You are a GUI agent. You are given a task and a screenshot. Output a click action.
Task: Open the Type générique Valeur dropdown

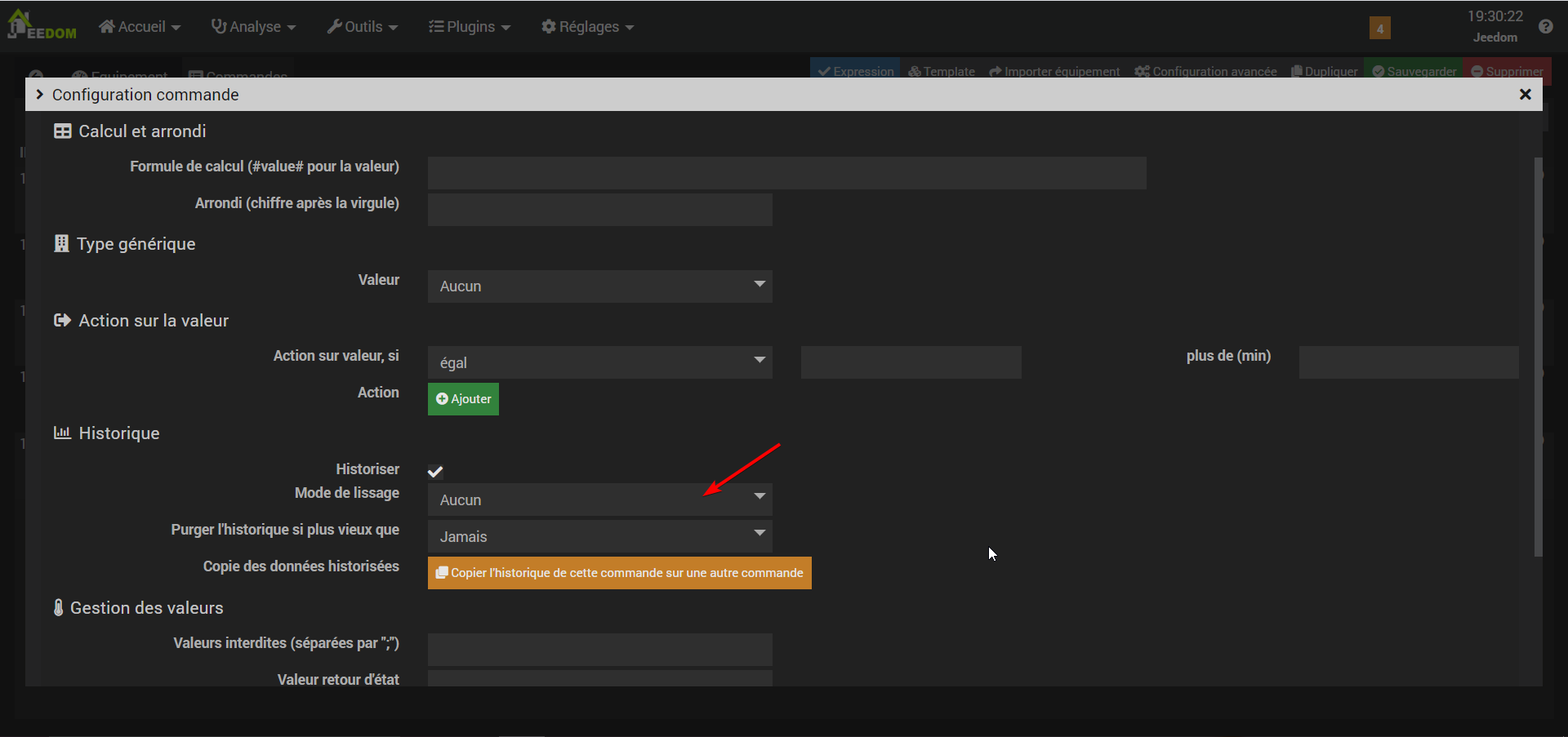pyautogui.click(x=599, y=286)
